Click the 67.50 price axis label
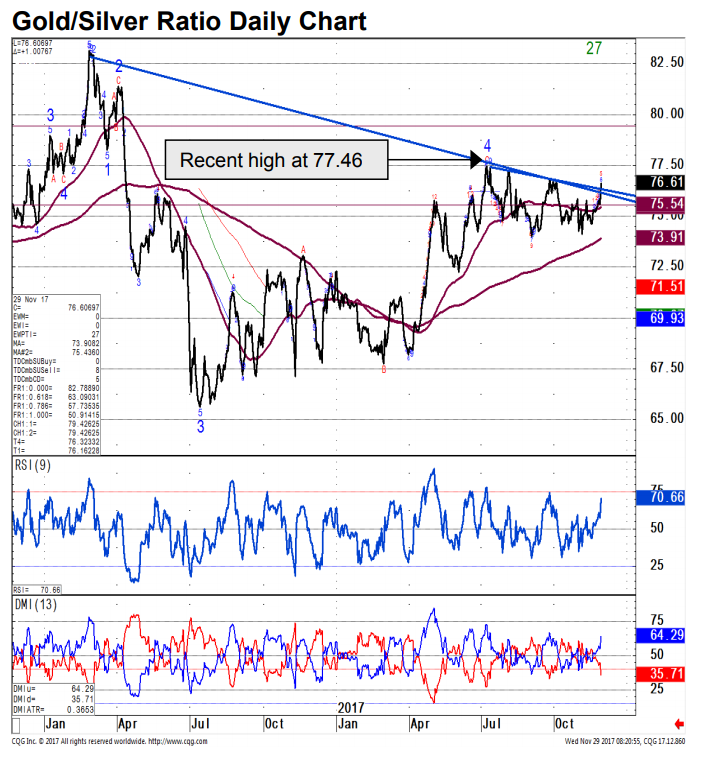The width and height of the screenshot is (702, 763). click(x=667, y=368)
